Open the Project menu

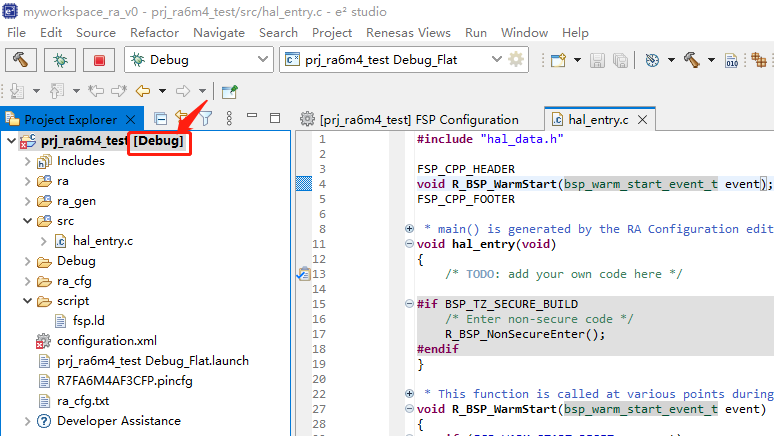[332, 33]
